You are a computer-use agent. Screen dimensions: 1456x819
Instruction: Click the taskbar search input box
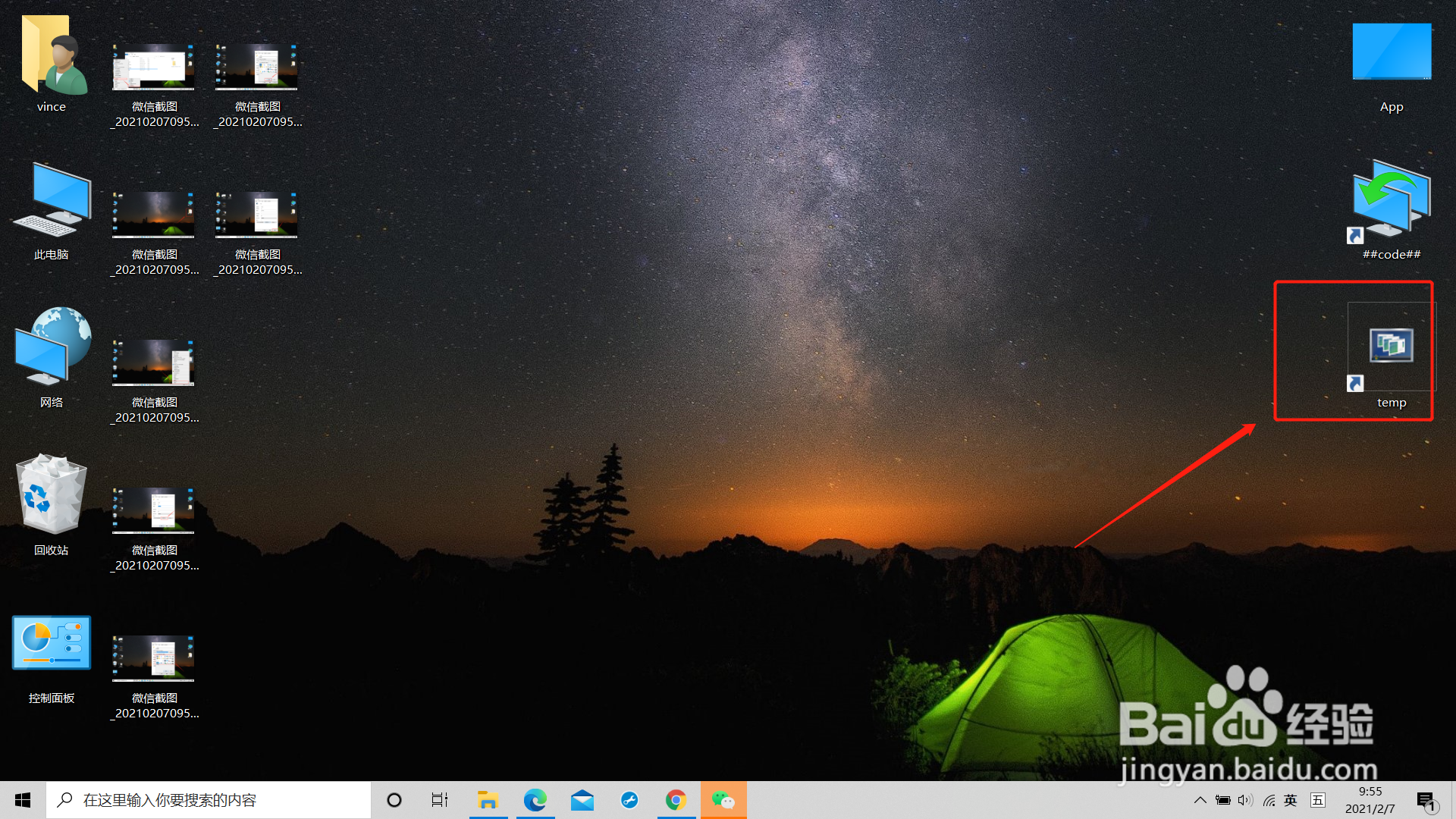pyautogui.click(x=209, y=800)
